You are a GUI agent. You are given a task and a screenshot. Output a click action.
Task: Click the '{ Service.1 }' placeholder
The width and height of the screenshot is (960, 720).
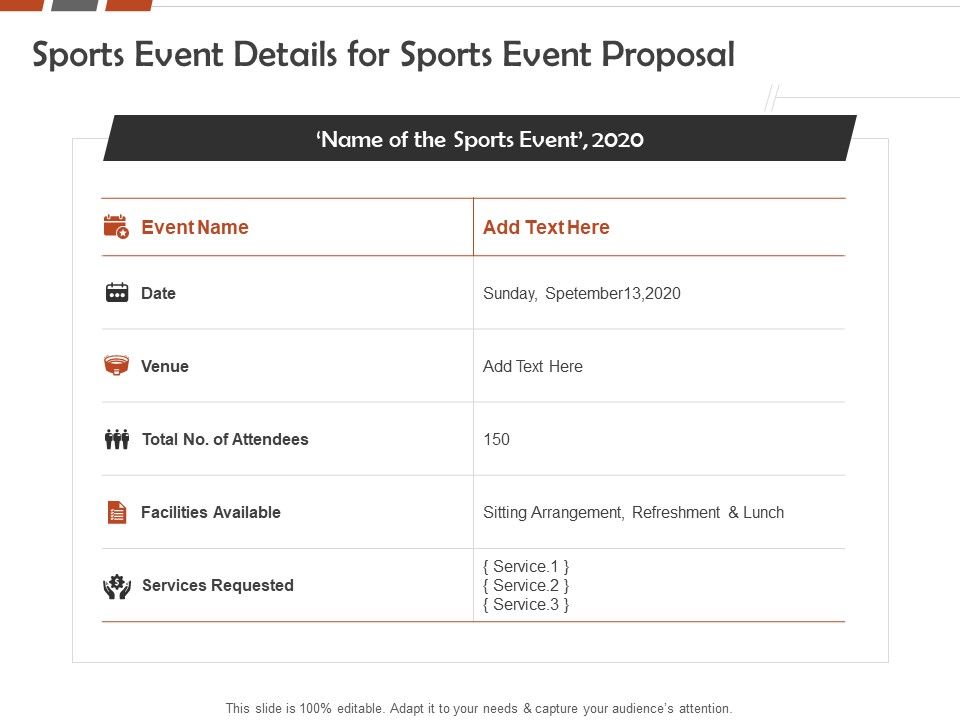point(525,566)
